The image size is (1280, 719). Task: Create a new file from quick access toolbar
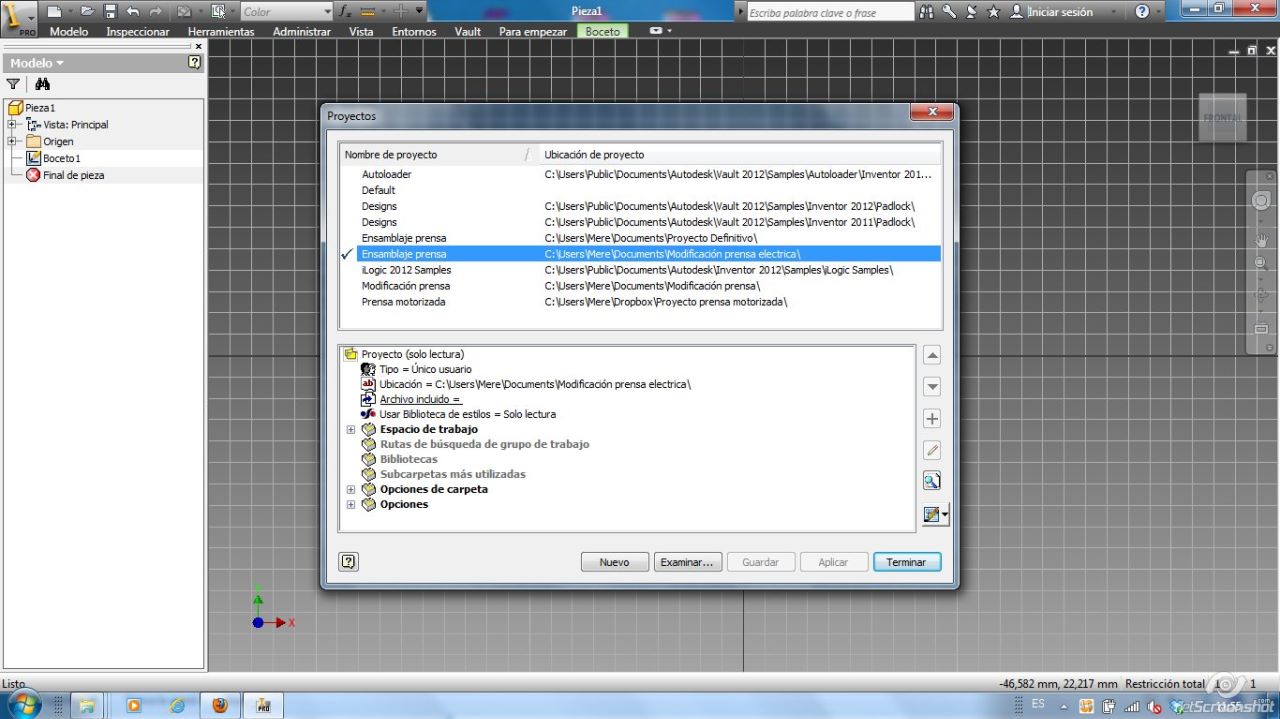[x=55, y=12]
